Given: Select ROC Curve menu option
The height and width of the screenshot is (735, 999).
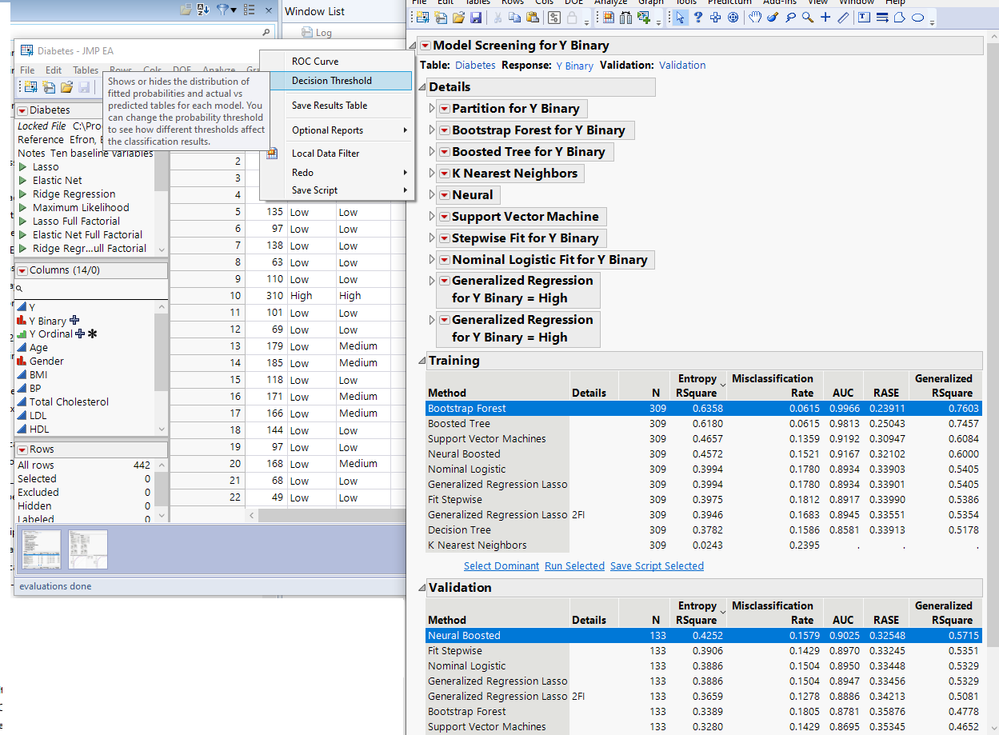Looking at the screenshot, I should coord(315,62).
